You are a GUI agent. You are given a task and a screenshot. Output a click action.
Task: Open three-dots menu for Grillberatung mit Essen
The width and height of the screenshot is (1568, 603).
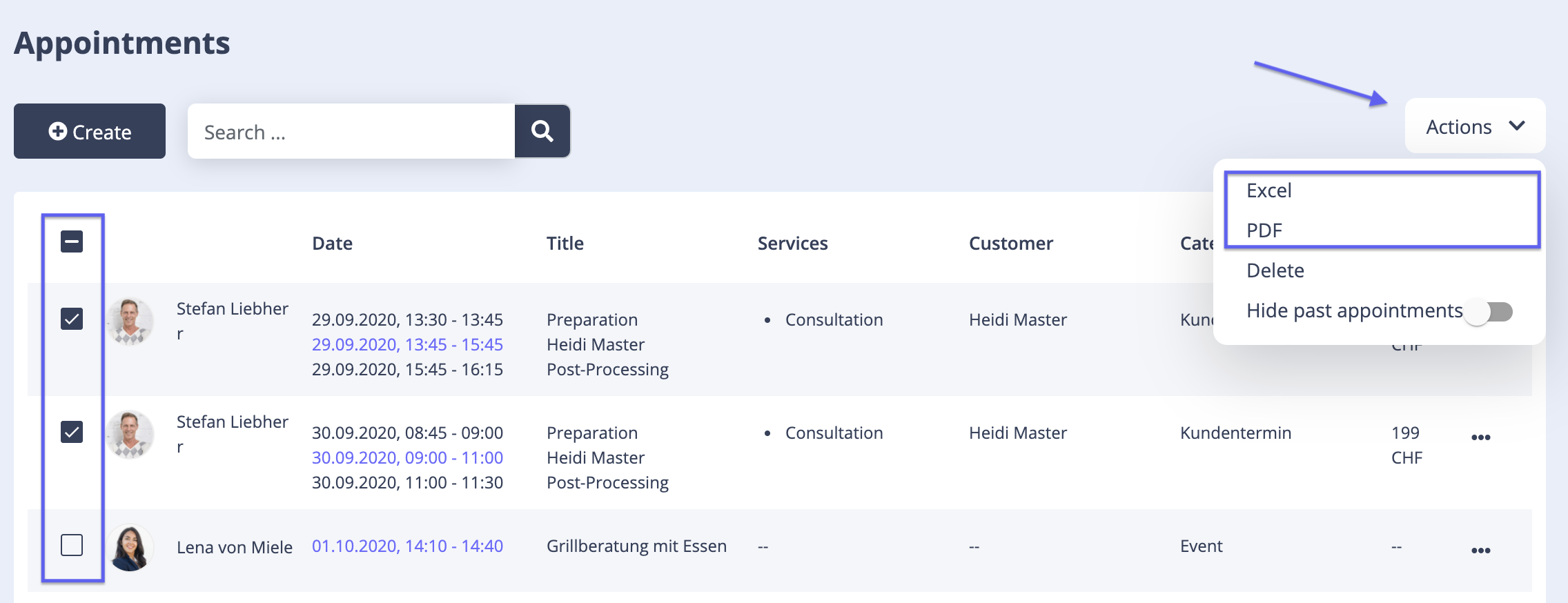click(x=1480, y=551)
